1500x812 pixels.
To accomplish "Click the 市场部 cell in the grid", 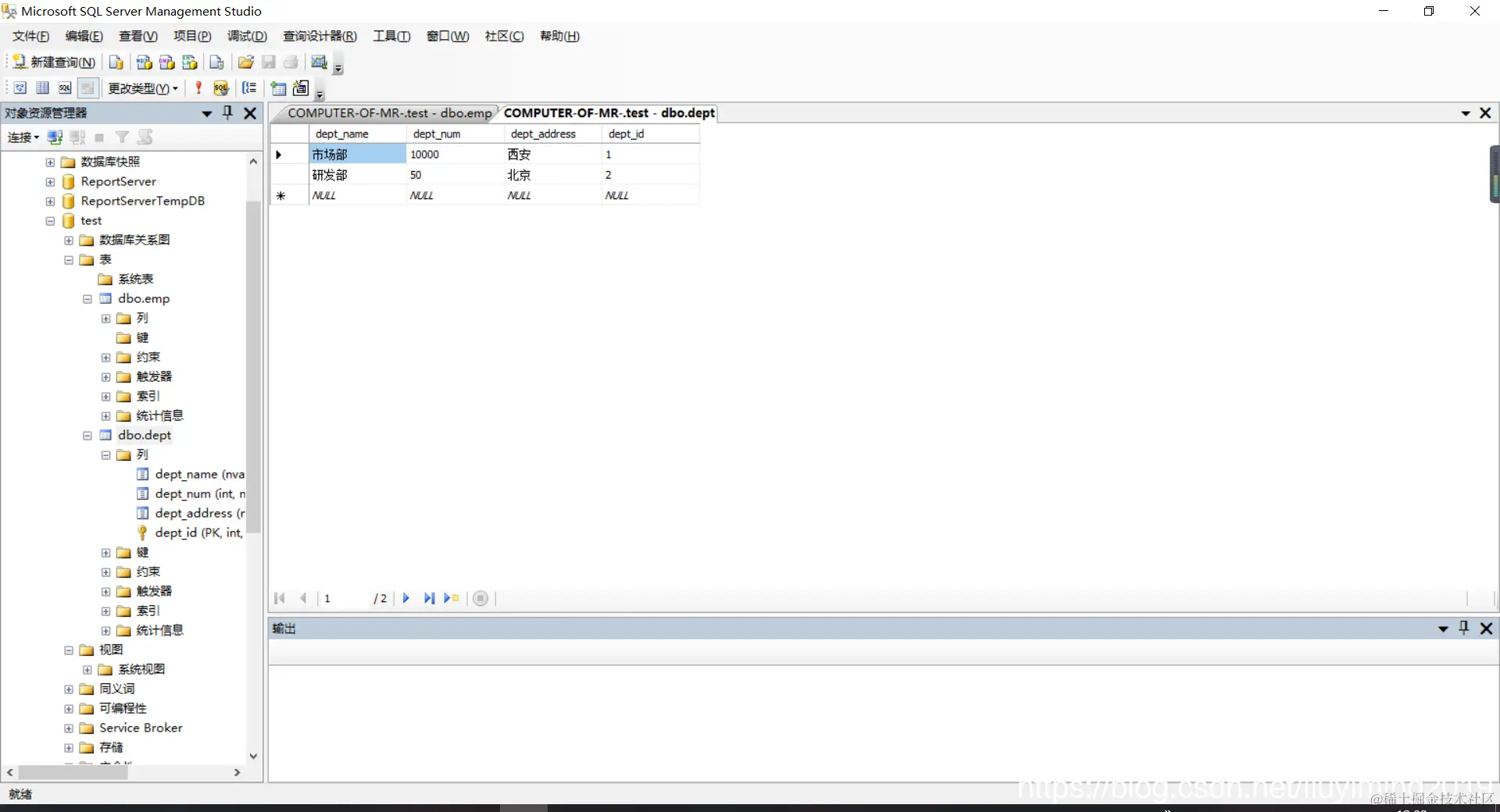I will point(358,155).
